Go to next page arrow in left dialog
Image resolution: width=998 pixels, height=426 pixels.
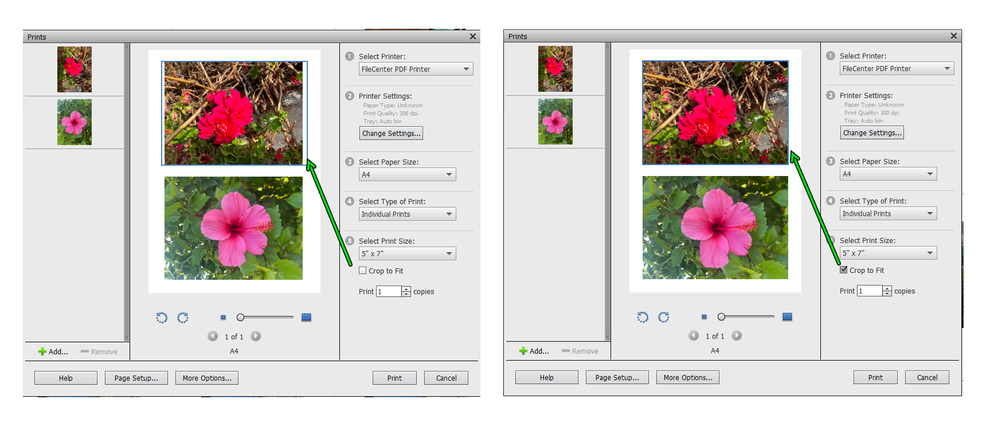pyautogui.click(x=255, y=336)
